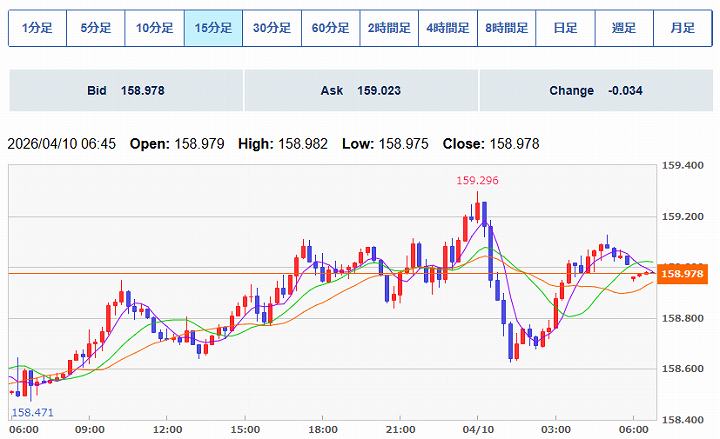This screenshot has width=720, height=439.
Task: Open the 10分足 timeframe tab
Action: click(155, 28)
